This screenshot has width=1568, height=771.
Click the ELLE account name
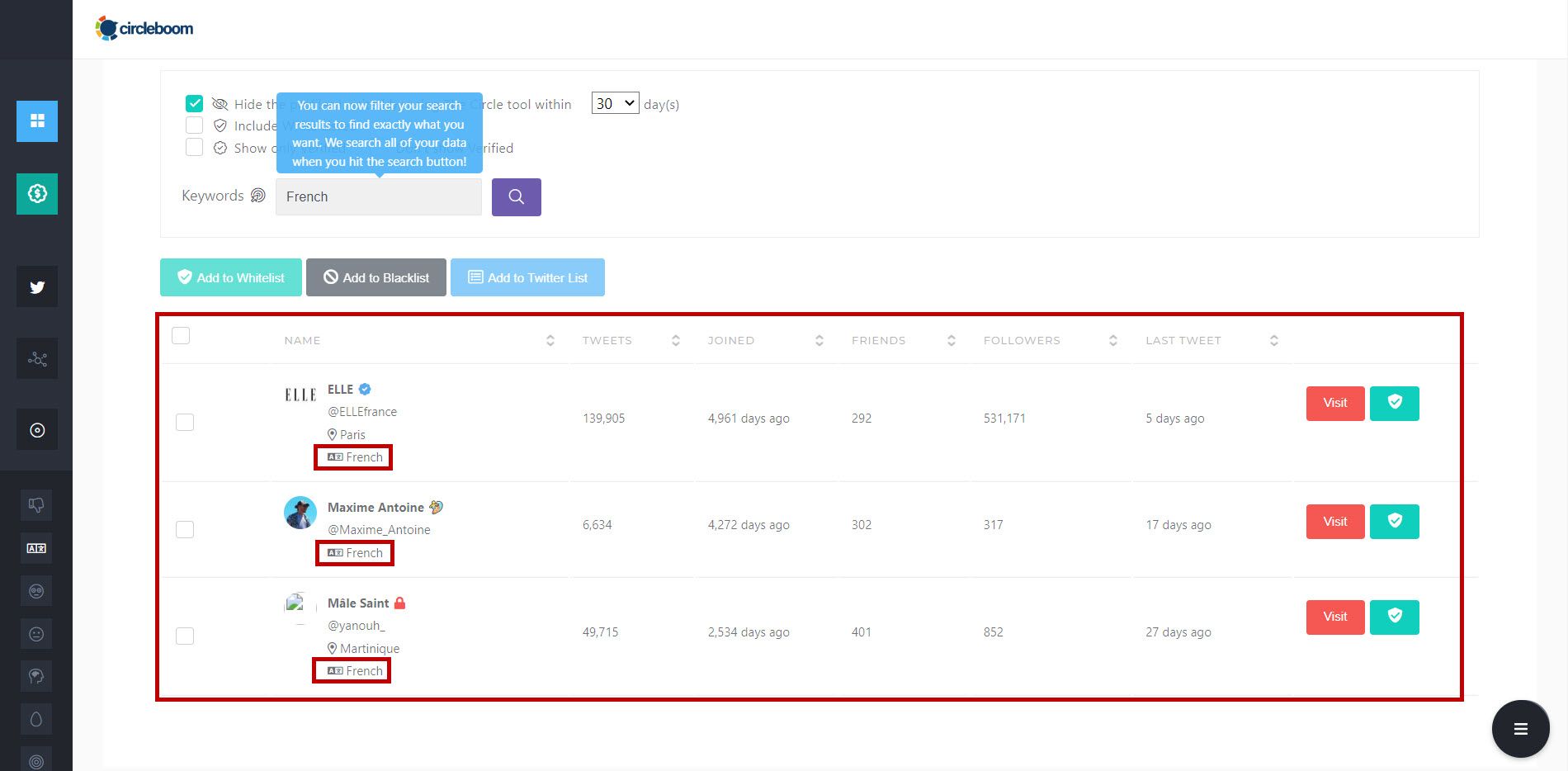[340, 389]
